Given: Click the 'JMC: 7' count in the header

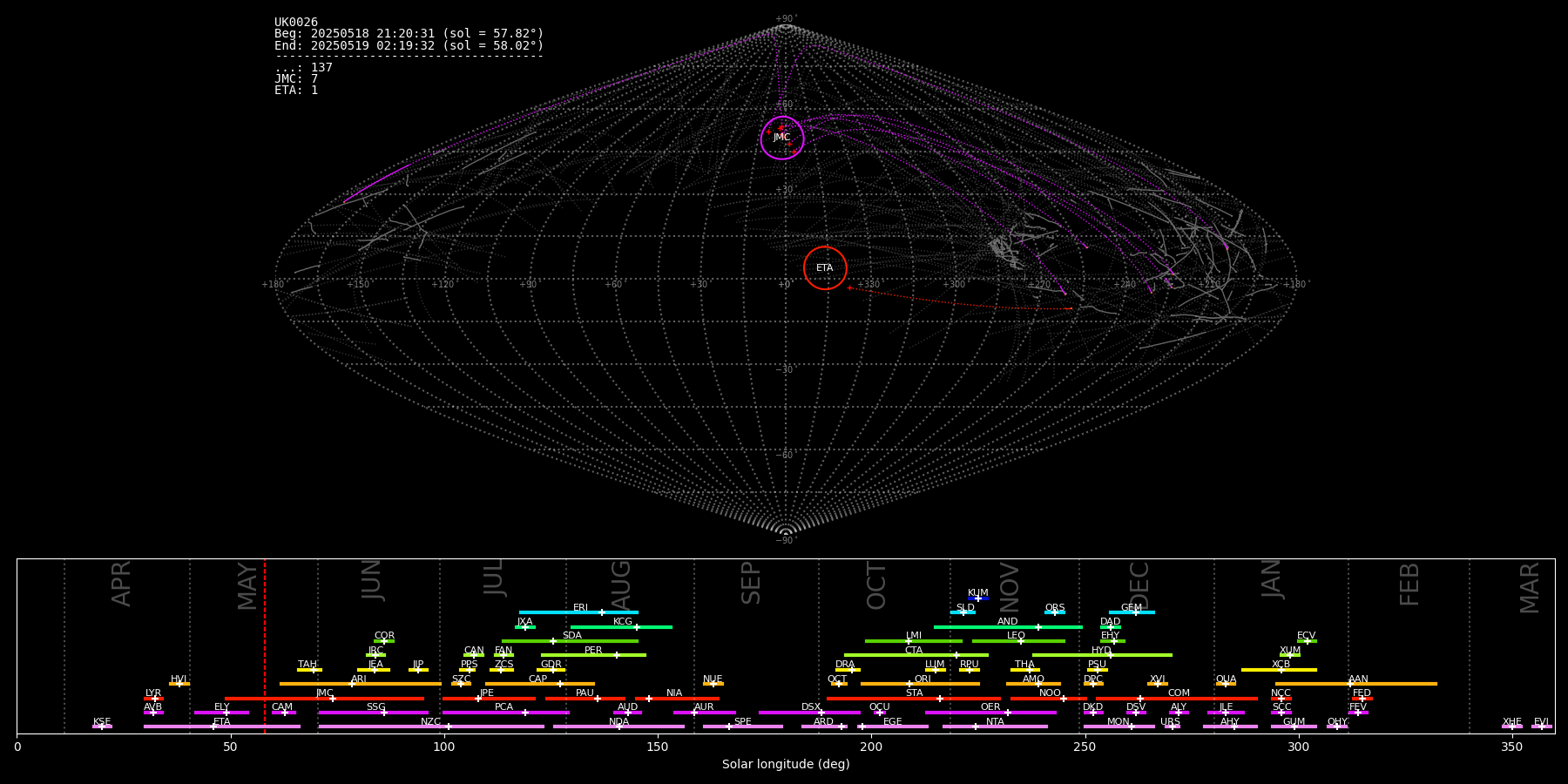Looking at the screenshot, I should (296, 78).
